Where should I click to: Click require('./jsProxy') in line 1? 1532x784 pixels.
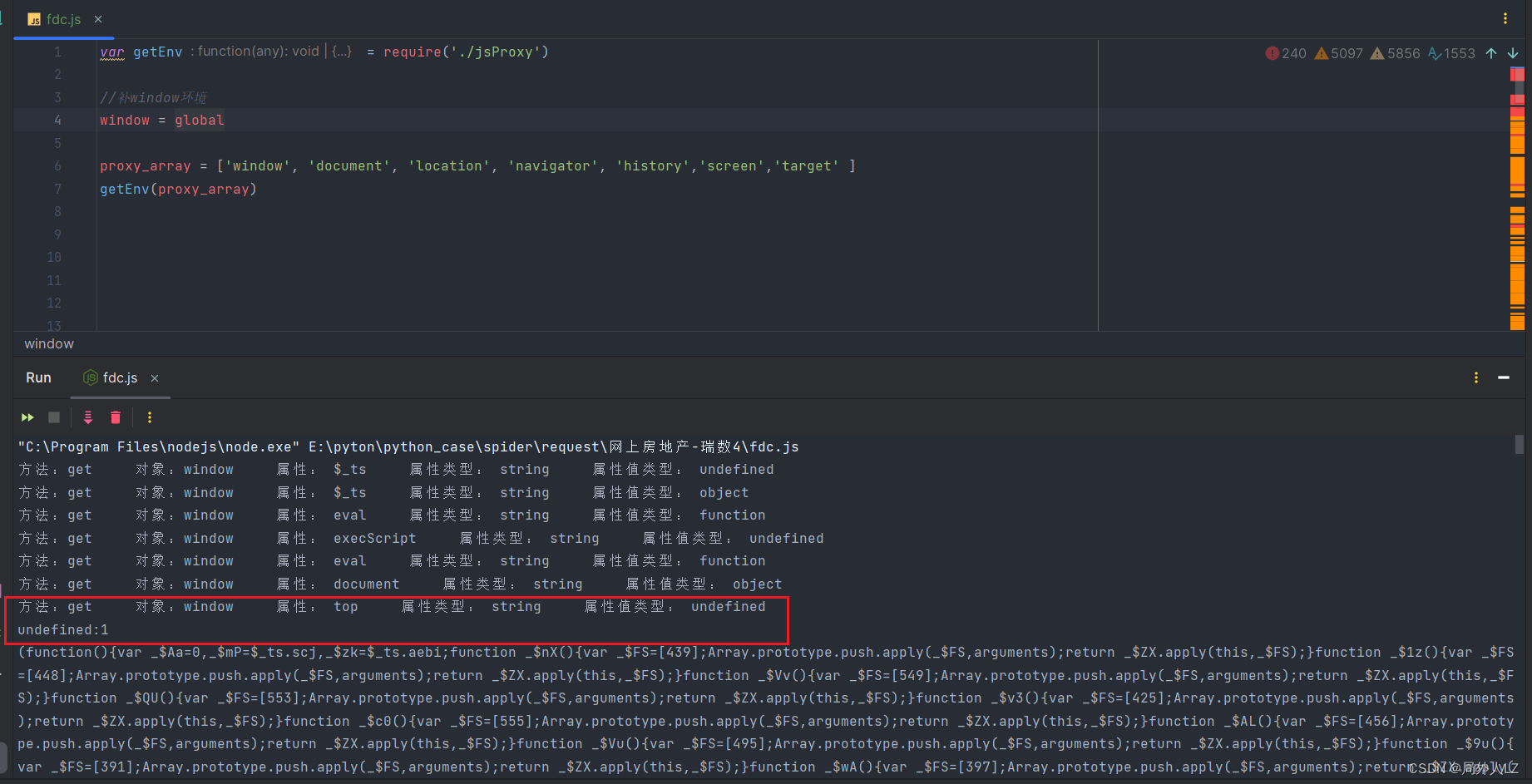click(466, 52)
